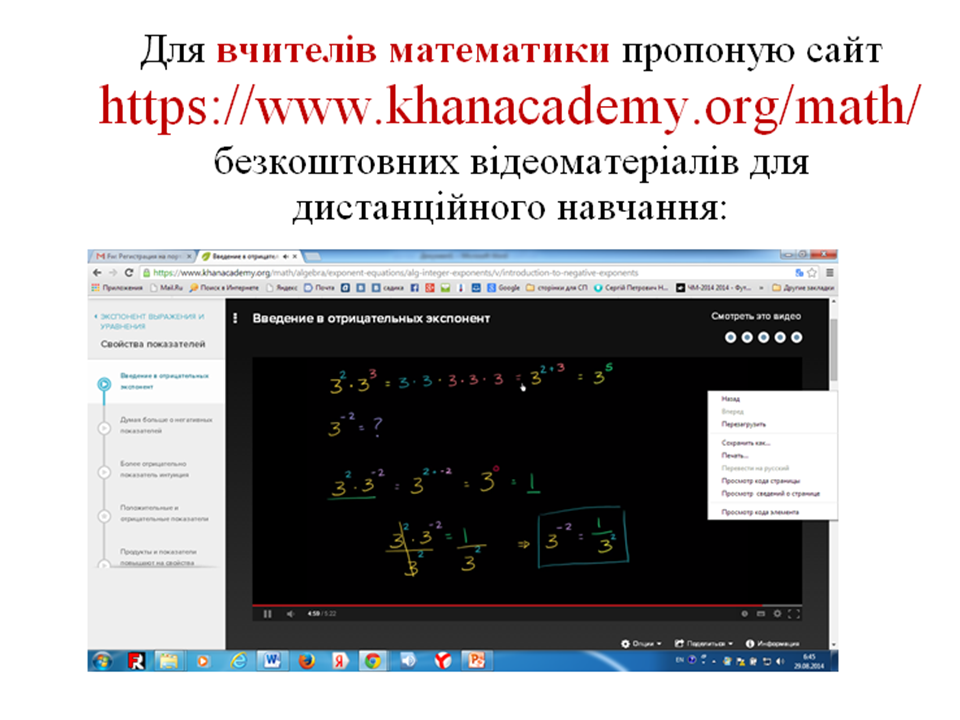960x720 pixels.
Task: Open the Media Player taskbar icon
Action: click(x=203, y=661)
